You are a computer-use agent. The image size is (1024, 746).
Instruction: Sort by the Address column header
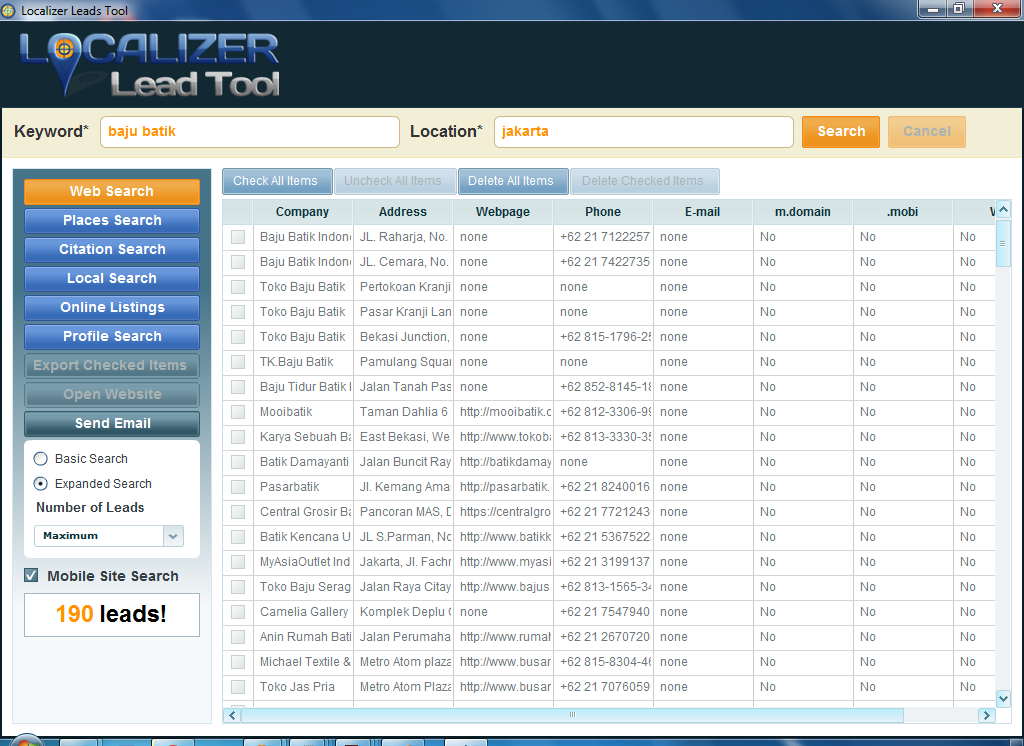click(x=403, y=212)
